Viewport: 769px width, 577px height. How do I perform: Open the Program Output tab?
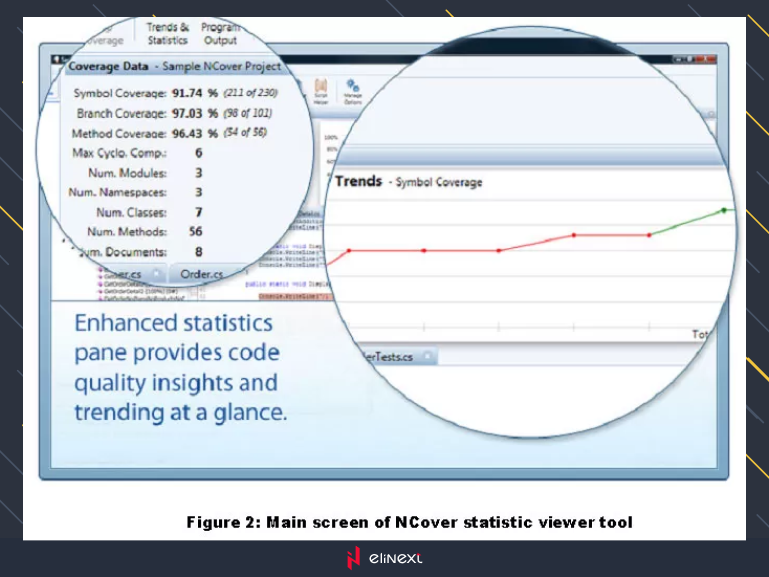219,34
